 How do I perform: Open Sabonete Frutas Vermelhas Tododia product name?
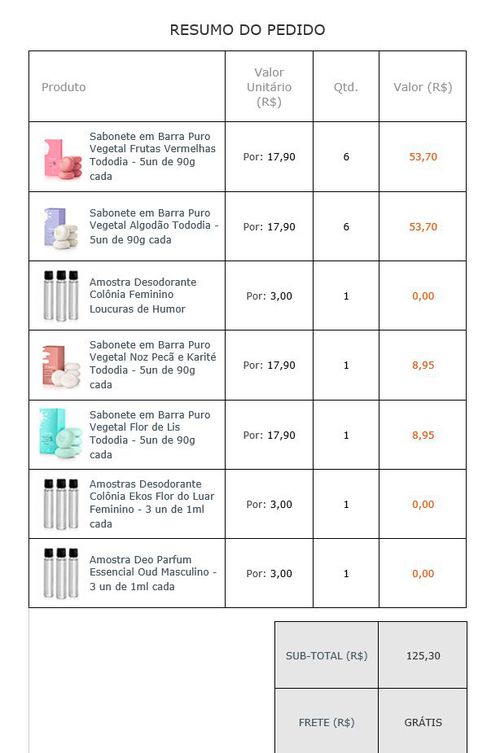coord(152,156)
